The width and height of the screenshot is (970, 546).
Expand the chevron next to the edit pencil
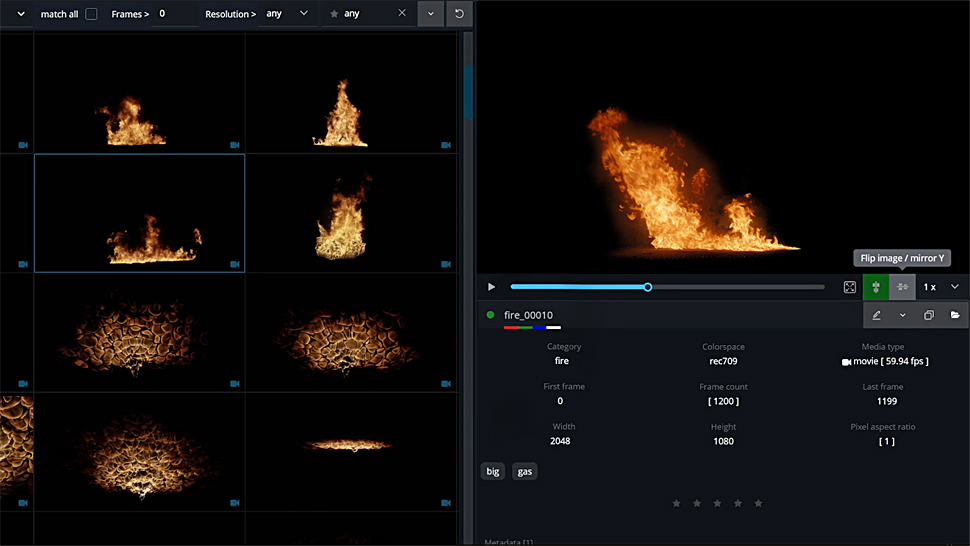point(903,315)
